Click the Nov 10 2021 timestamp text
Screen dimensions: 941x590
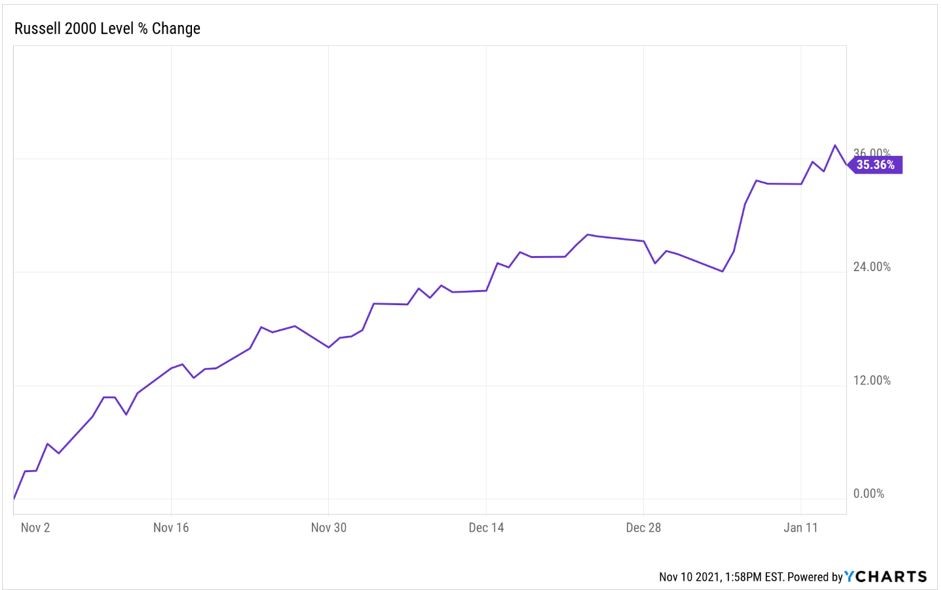click(x=720, y=577)
